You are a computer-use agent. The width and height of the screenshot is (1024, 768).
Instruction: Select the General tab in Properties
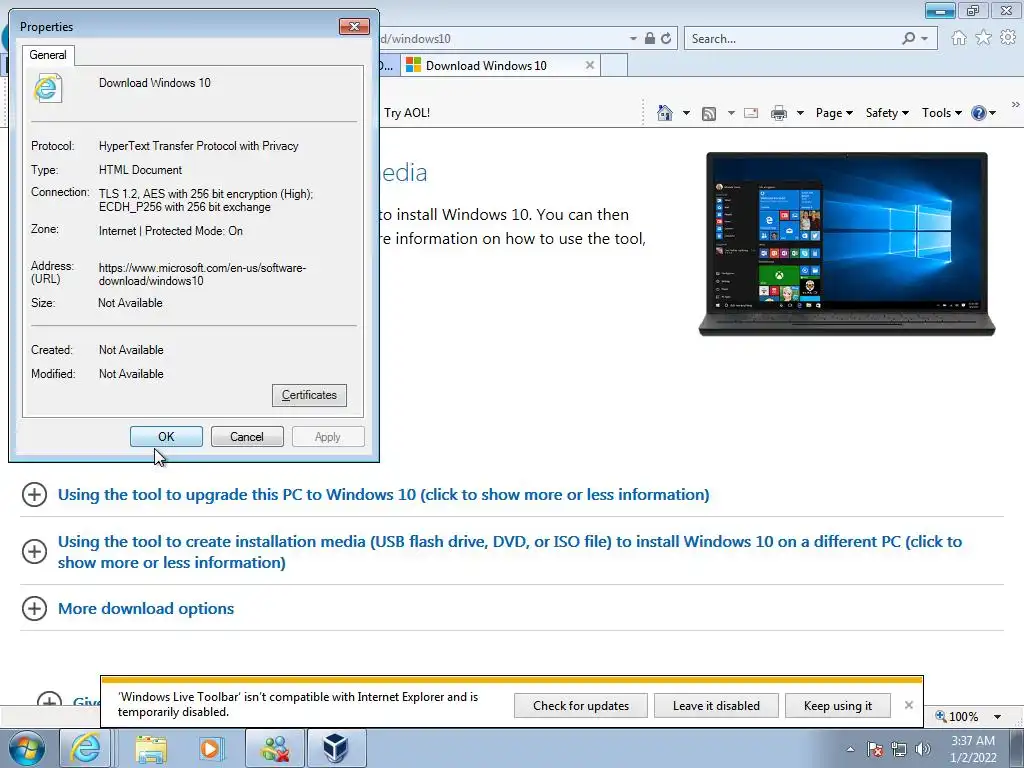(x=48, y=55)
